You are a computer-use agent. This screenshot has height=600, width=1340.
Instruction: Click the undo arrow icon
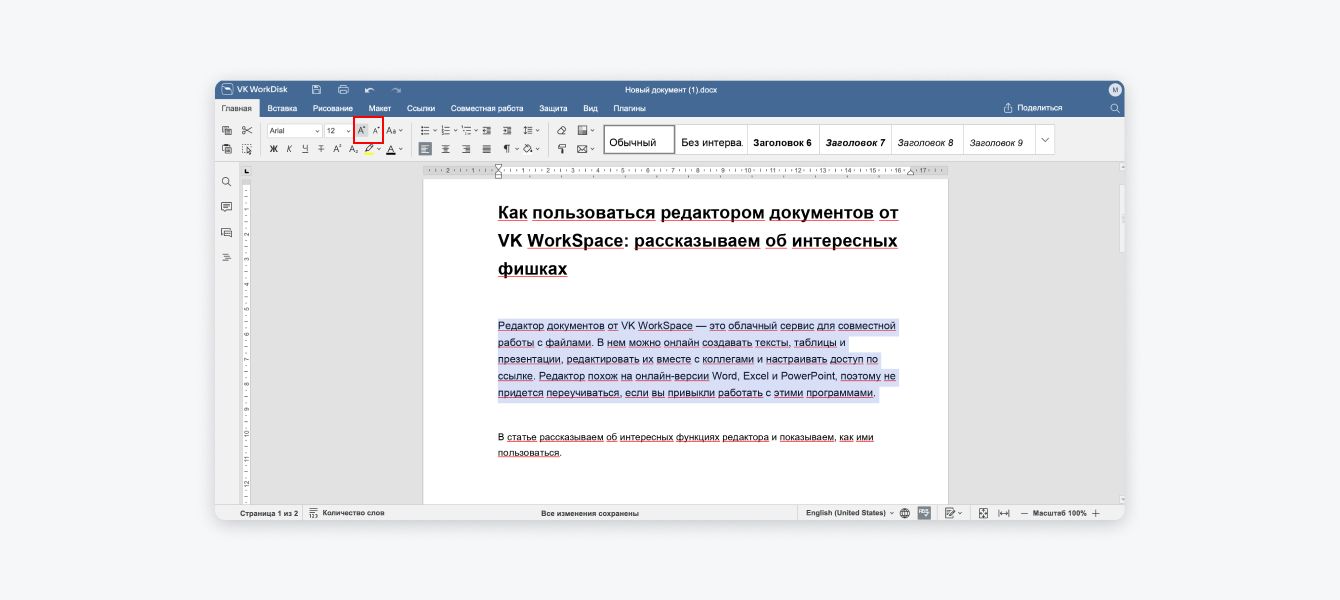pyautogui.click(x=370, y=90)
